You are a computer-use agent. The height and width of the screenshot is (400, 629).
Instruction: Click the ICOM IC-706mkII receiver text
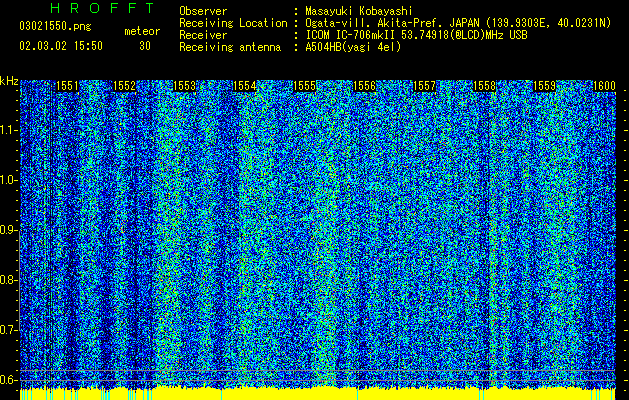416,35
